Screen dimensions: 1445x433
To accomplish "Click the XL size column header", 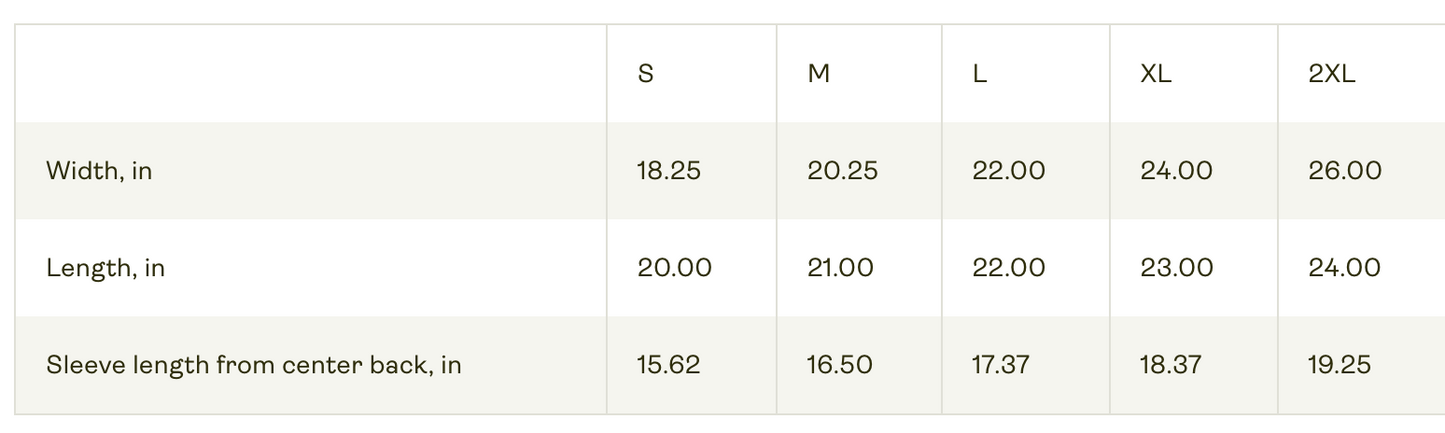I will 1156,74.
